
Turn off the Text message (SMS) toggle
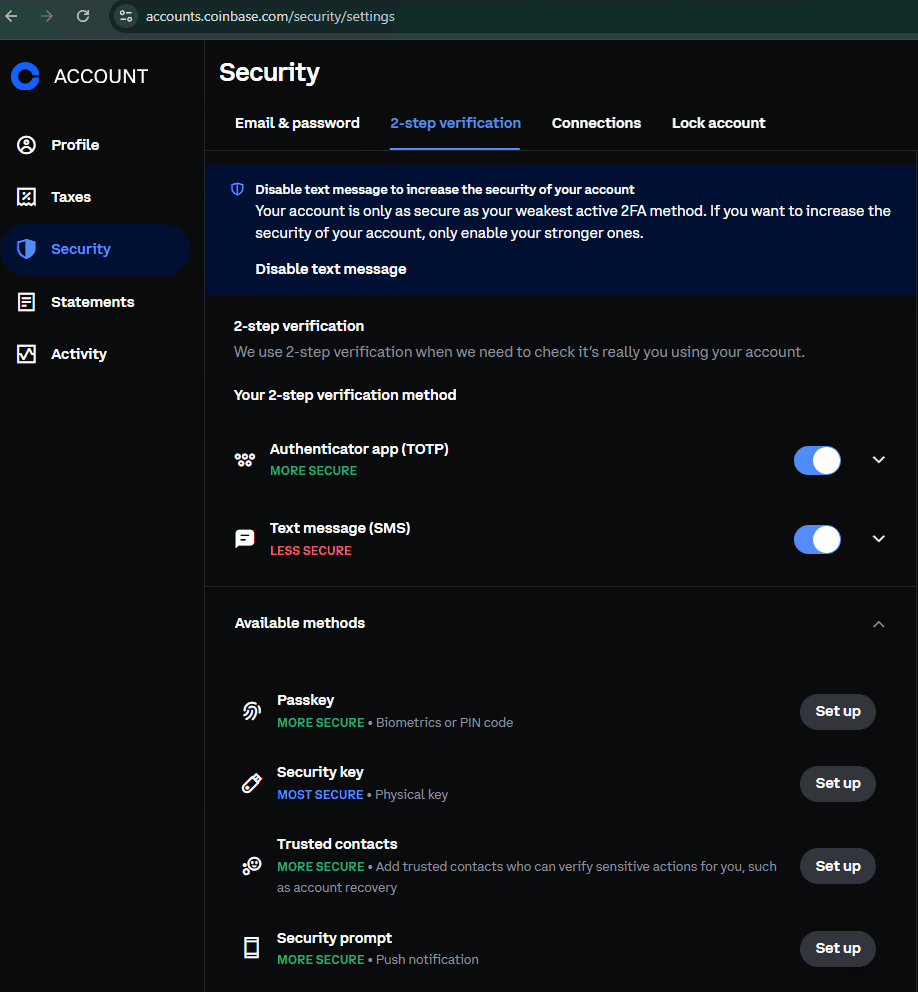(817, 539)
